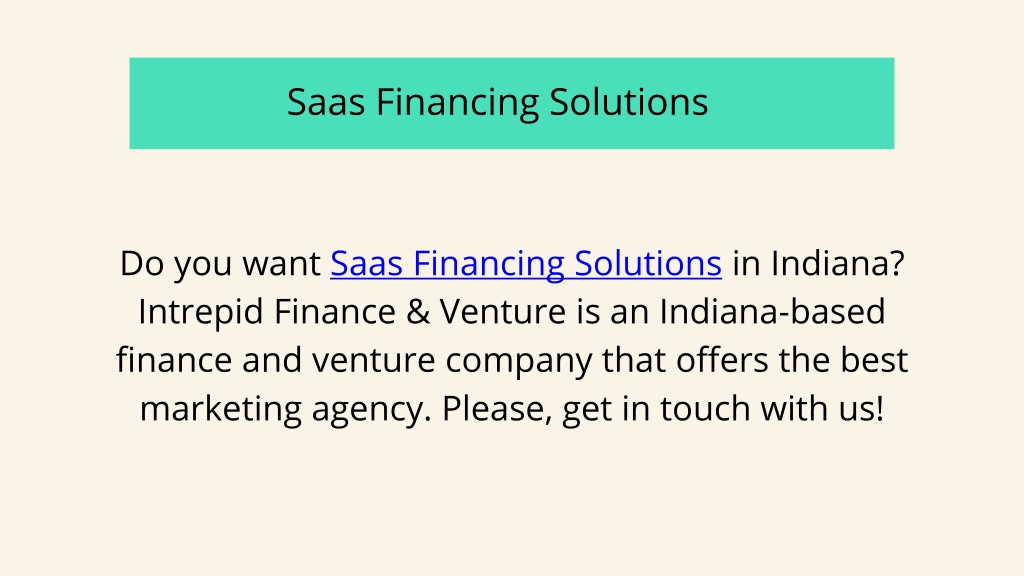This screenshot has height=576, width=1024.
Task: Click the Saas Financing Solutions title text
Action: coord(498,102)
